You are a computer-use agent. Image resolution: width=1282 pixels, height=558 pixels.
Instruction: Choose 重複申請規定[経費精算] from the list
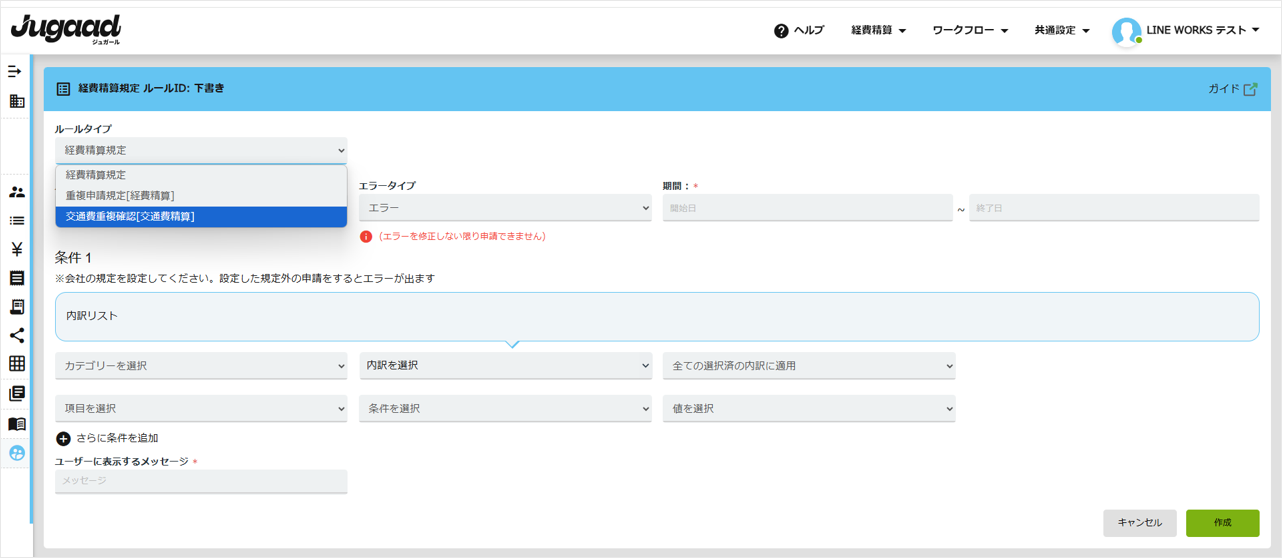(x=200, y=196)
